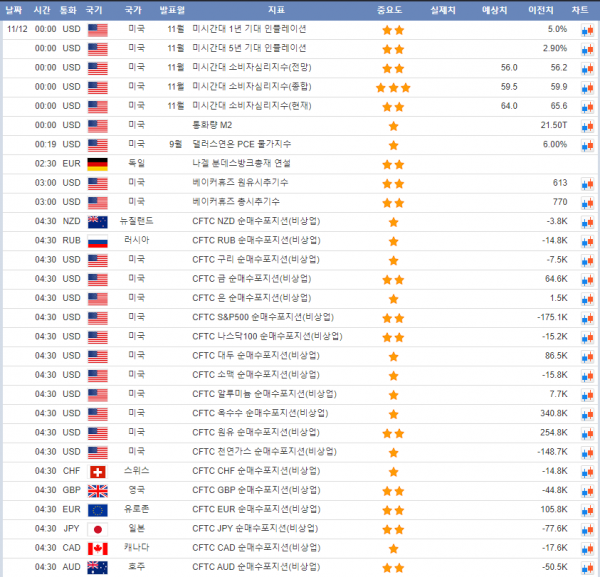Open chart icon for CFTC 금 row
Viewport: 600px width, 577px height.
click(x=587, y=280)
